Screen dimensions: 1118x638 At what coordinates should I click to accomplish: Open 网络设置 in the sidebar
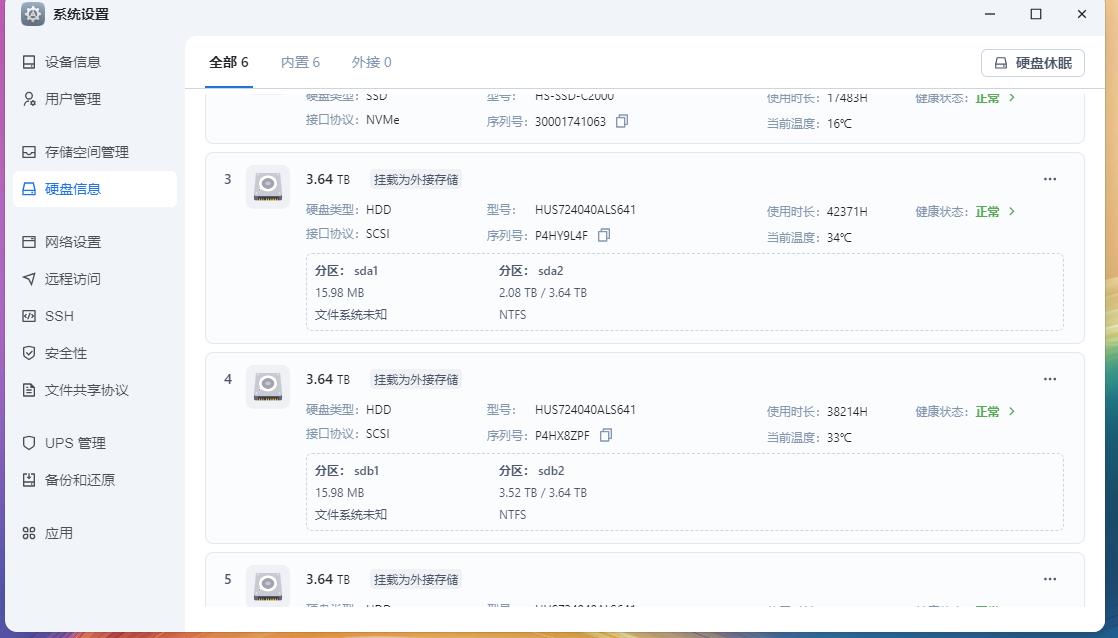point(95,242)
